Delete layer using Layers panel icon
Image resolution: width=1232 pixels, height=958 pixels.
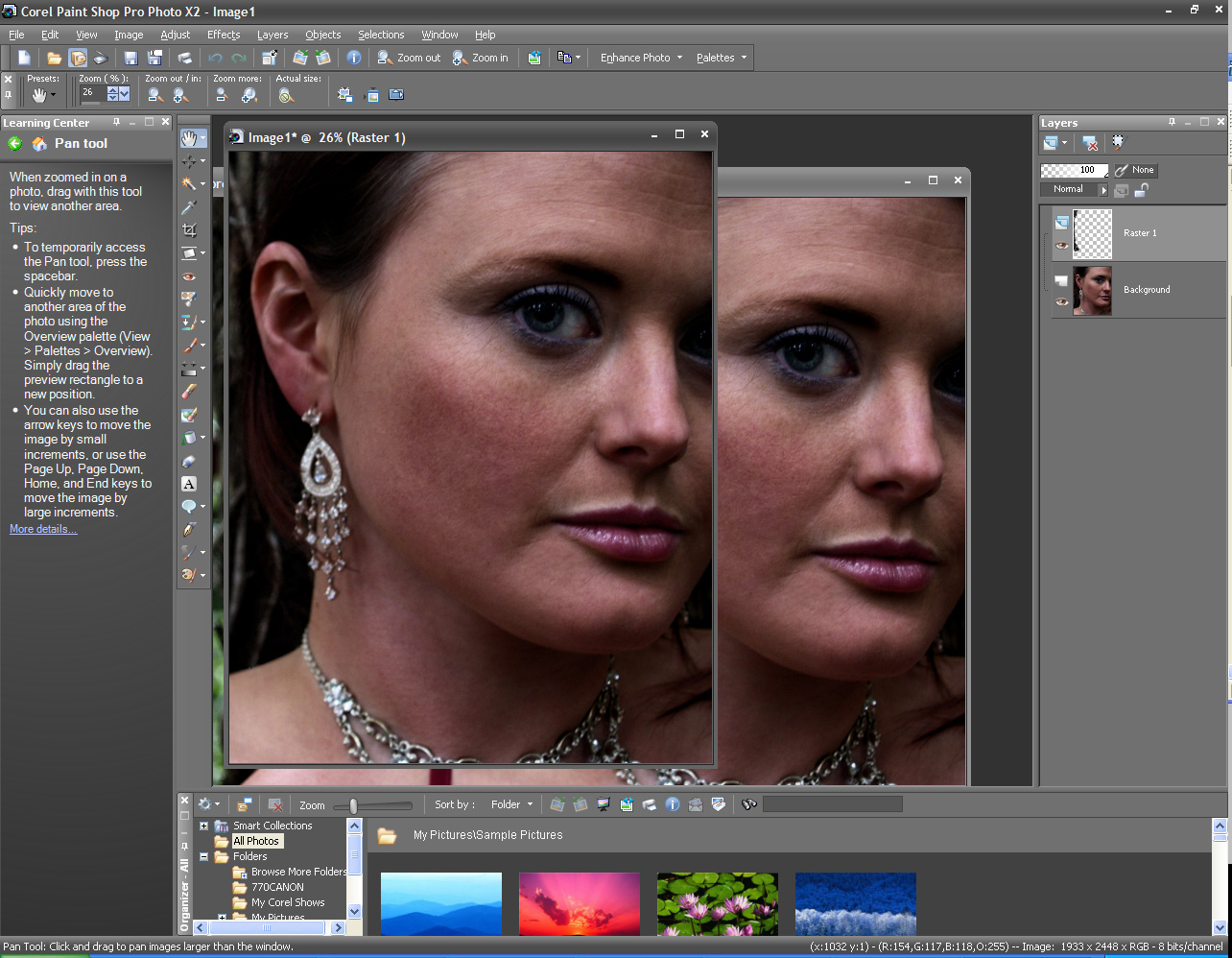[x=1090, y=143]
